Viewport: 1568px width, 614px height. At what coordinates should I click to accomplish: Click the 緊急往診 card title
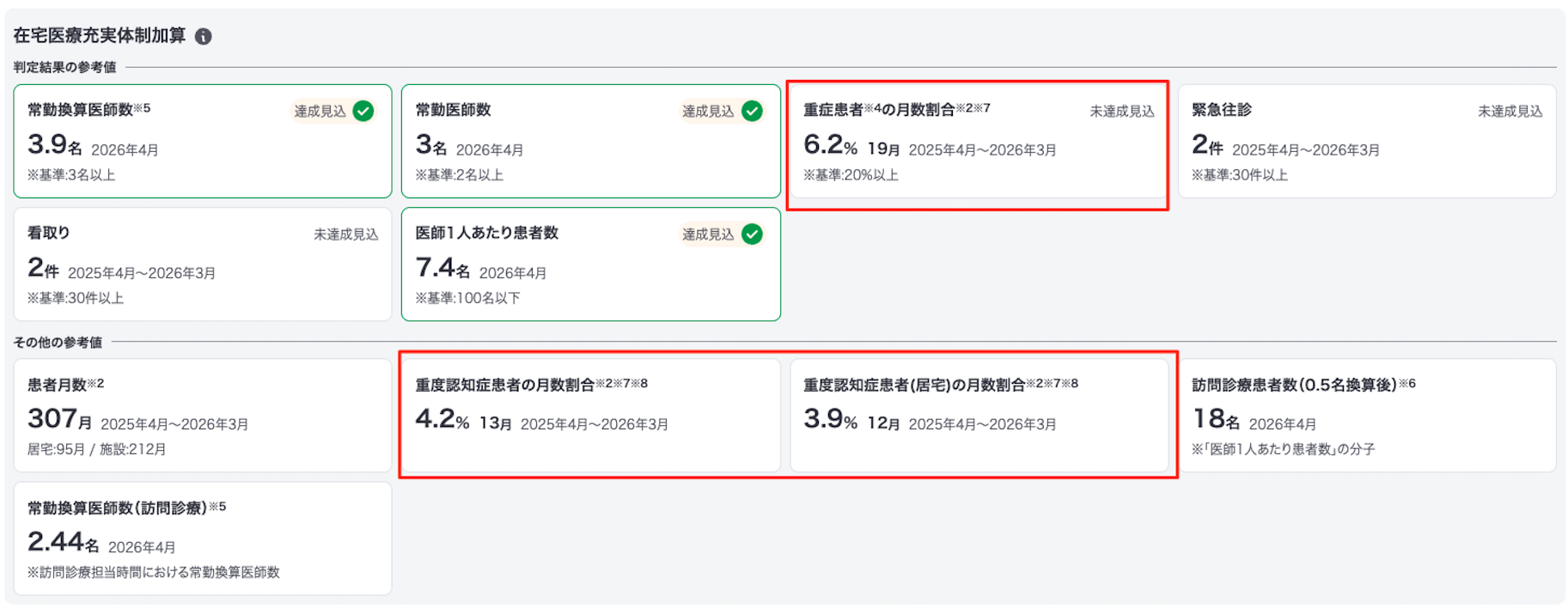point(1221,110)
